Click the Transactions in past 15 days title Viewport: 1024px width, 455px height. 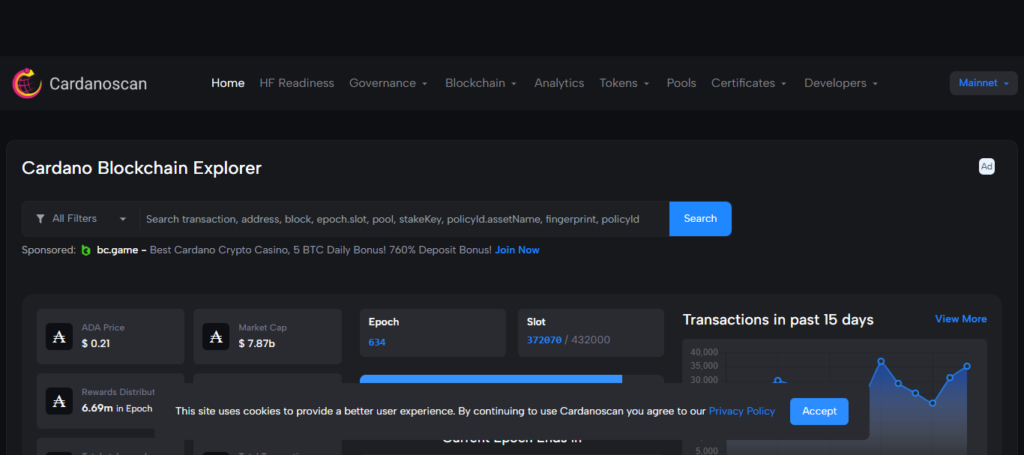click(778, 320)
